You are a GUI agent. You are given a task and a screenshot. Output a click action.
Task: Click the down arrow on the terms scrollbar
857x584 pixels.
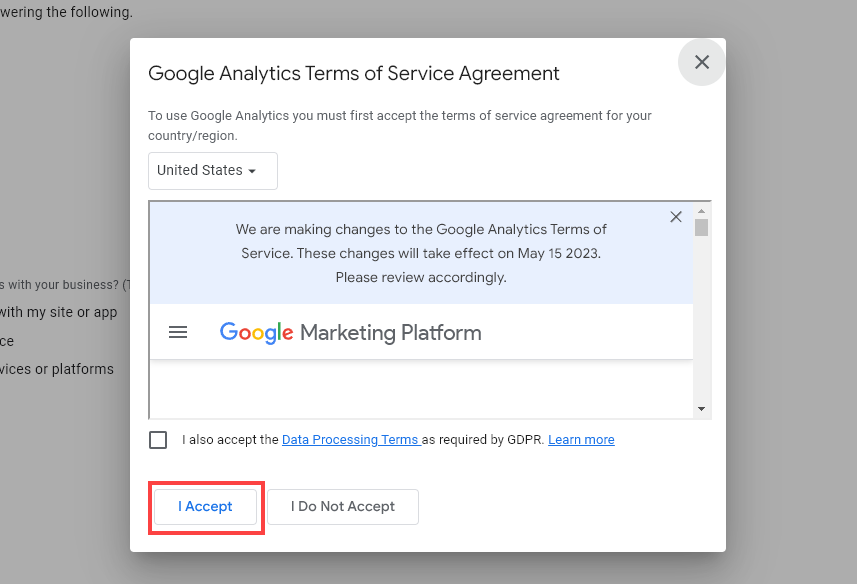(702, 408)
